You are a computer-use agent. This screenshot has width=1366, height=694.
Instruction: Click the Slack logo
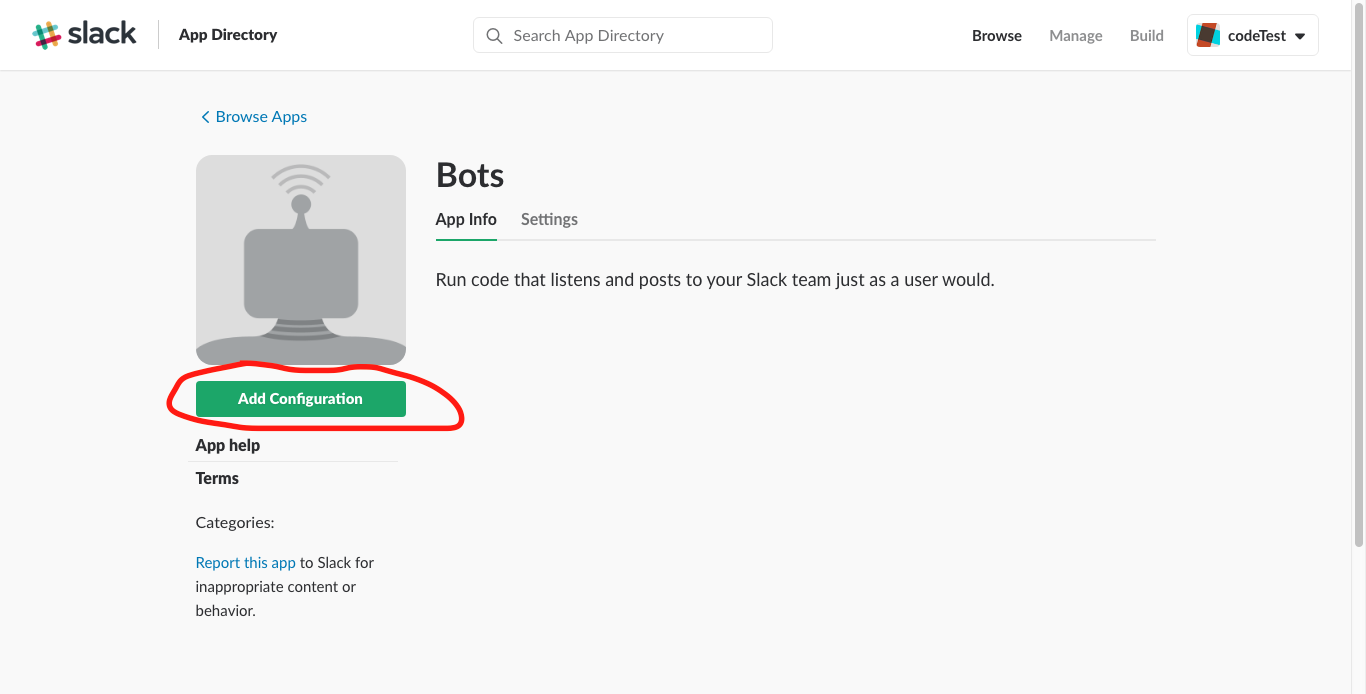pyautogui.click(x=84, y=34)
